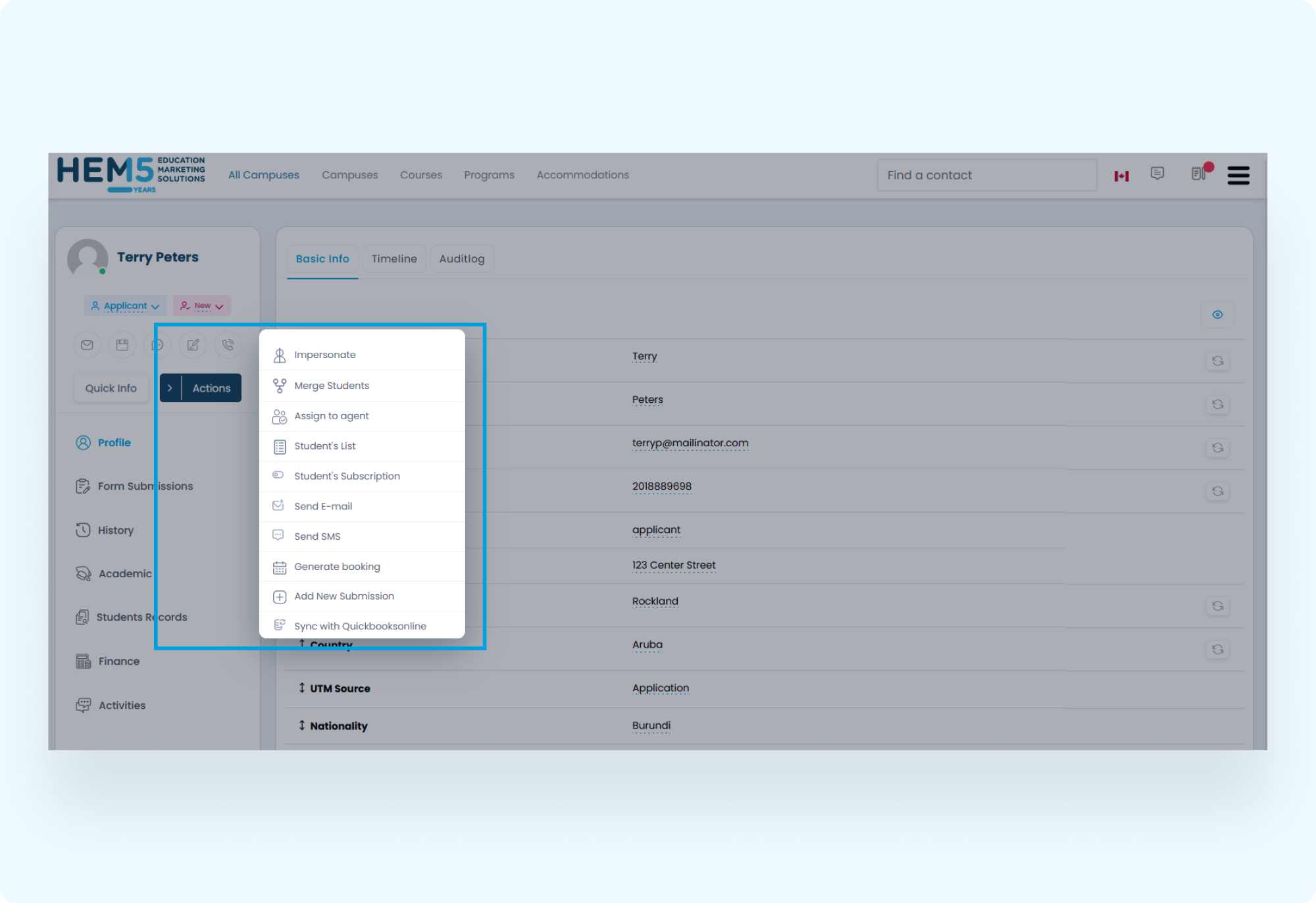This screenshot has height=903, width=1316.
Task: Click the Canada flag language icon
Action: coord(1121,176)
